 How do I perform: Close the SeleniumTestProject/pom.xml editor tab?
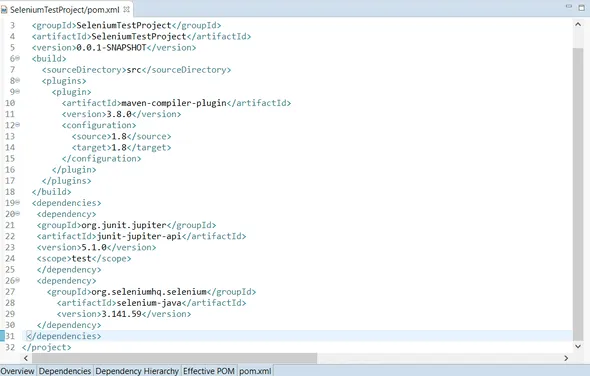(x=126, y=9)
